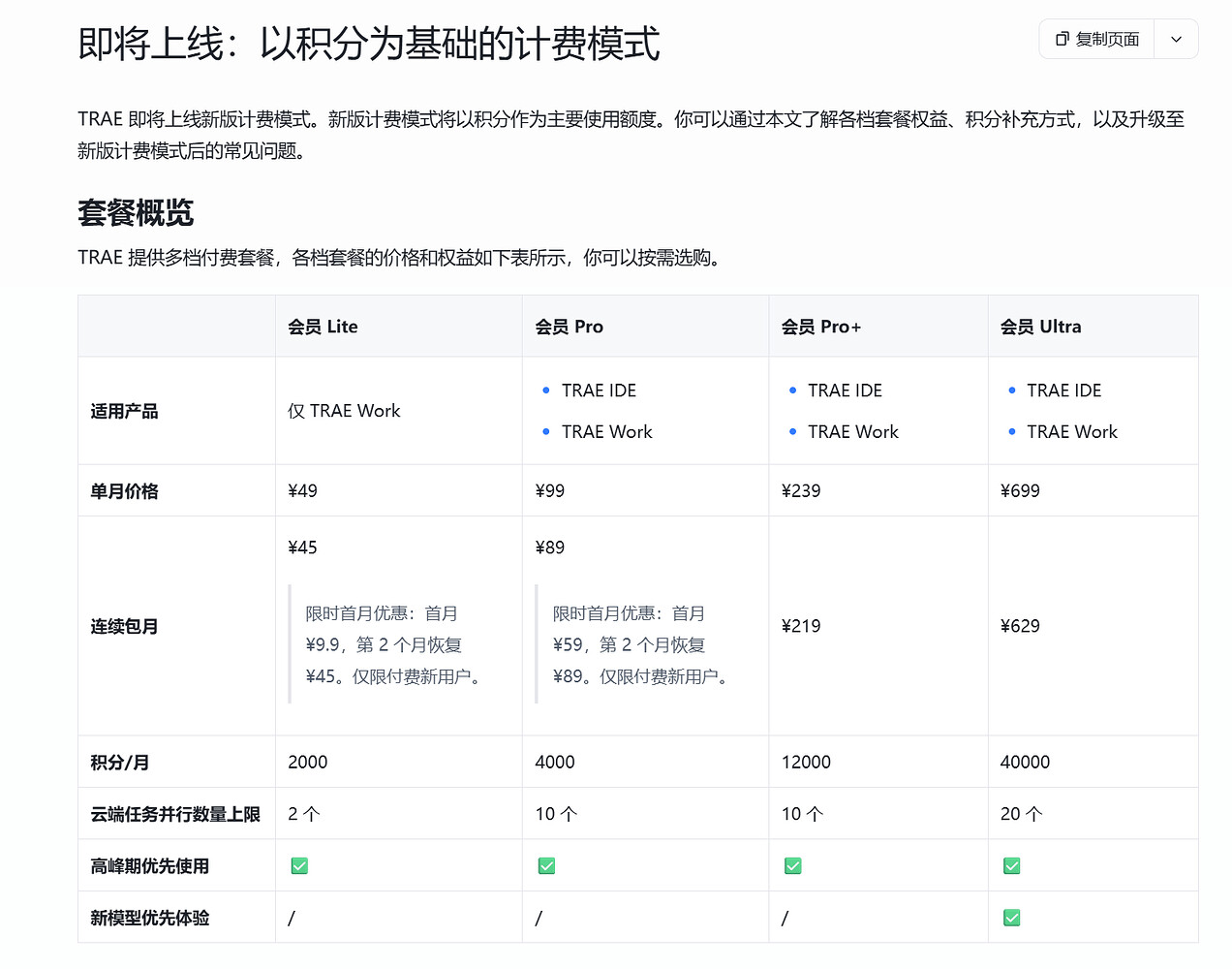This screenshot has height=969, width=1232.
Task: Click the 云端任务并行数量上限 row label
Action: [175, 814]
